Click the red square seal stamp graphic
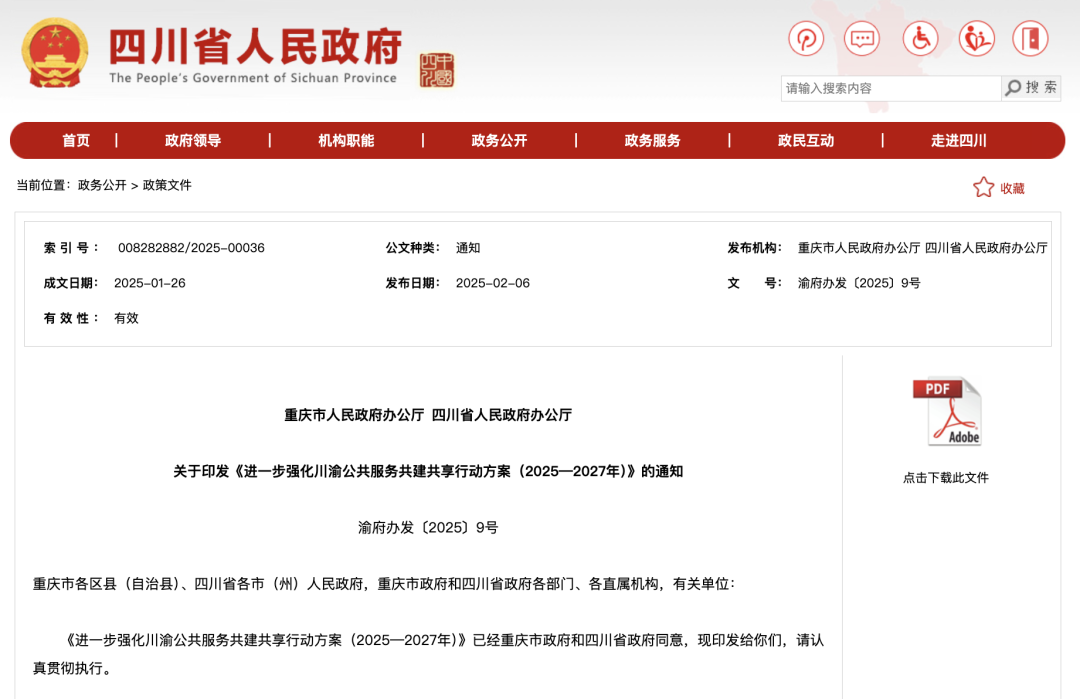The width and height of the screenshot is (1080, 699). pyautogui.click(x=434, y=70)
